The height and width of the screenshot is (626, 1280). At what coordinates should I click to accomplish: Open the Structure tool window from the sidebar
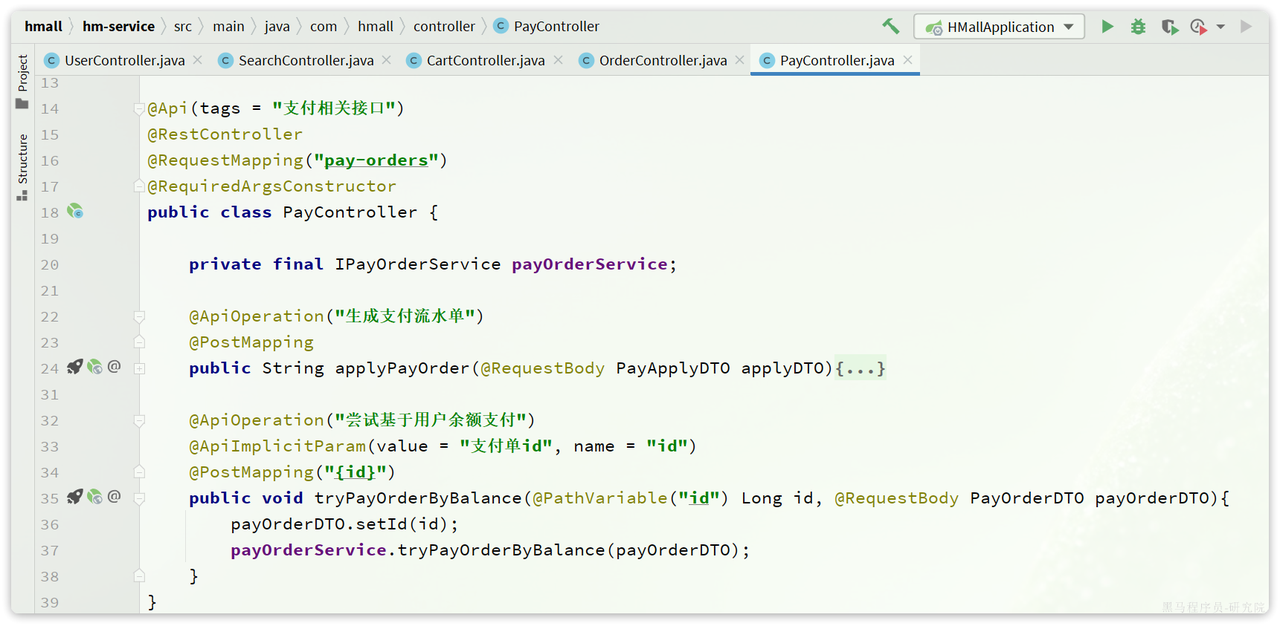(22, 168)
